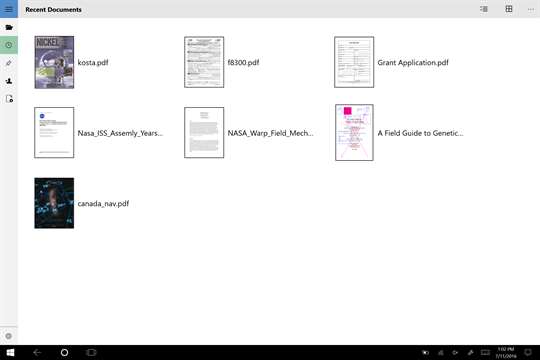Viewport: 540px width, 360px height.
Task: Open kosta.pdf thumbnail
Action: (x=54, y=62)
